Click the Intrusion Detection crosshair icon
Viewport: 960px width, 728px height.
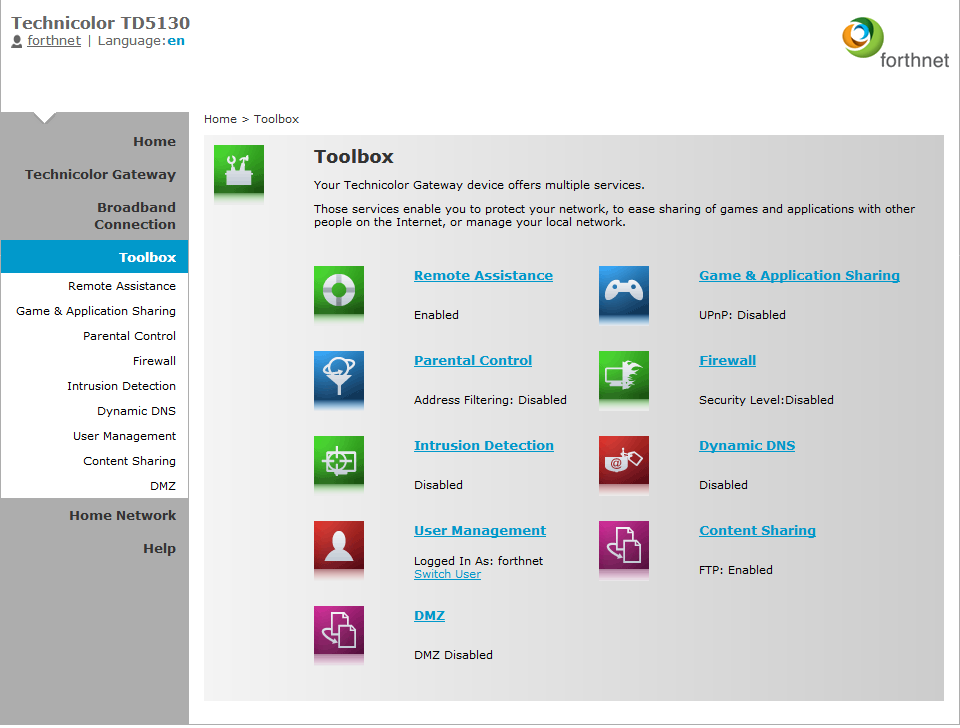tap(339, 461)
